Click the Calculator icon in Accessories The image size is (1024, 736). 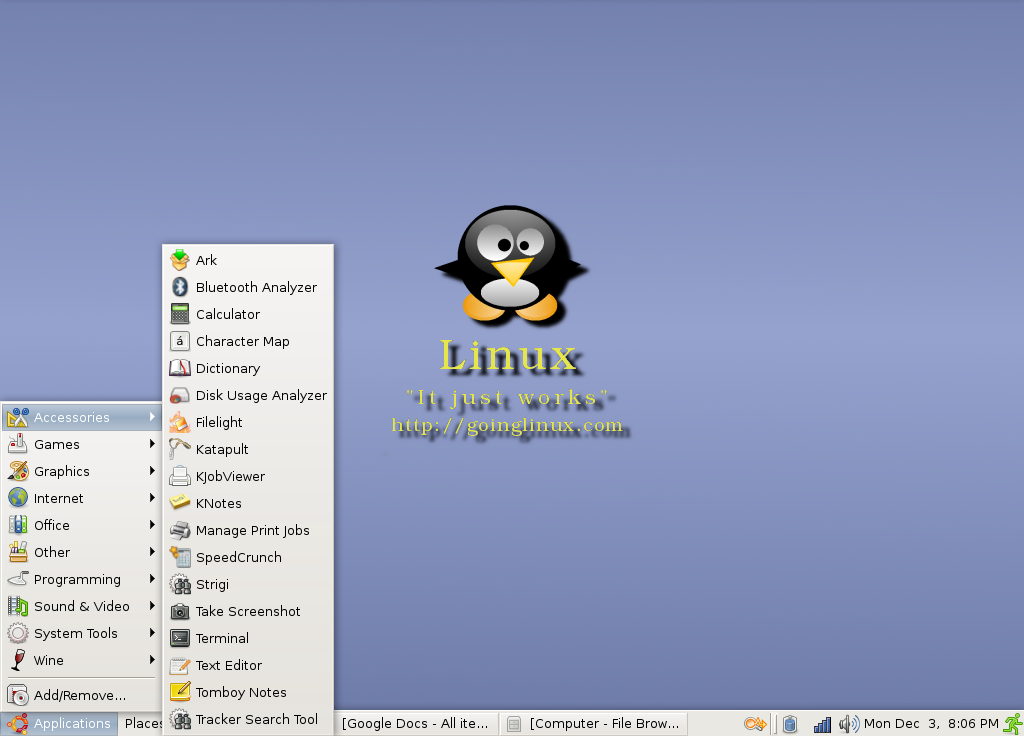180,314
